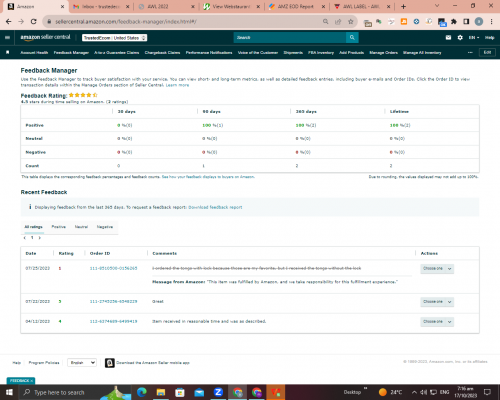Open Zoom app from taskbar
The height and width of the screenshot is (400, 500).
pos(218,392)
